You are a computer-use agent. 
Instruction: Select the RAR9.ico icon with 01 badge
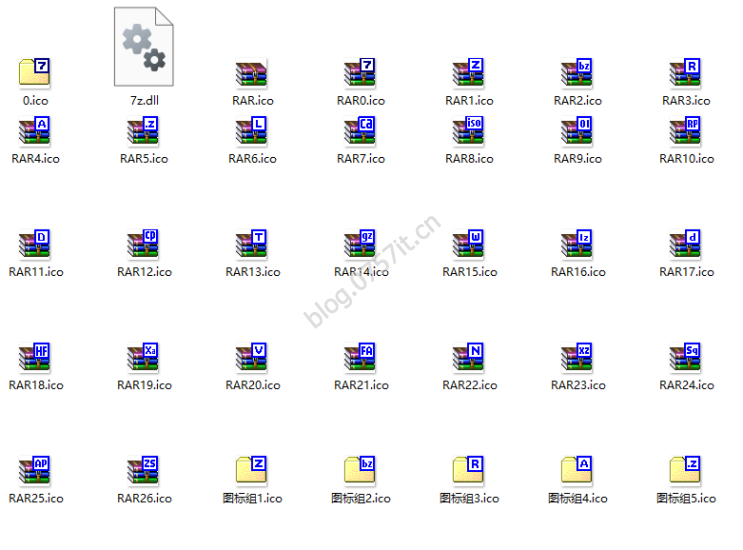[577, 131]
